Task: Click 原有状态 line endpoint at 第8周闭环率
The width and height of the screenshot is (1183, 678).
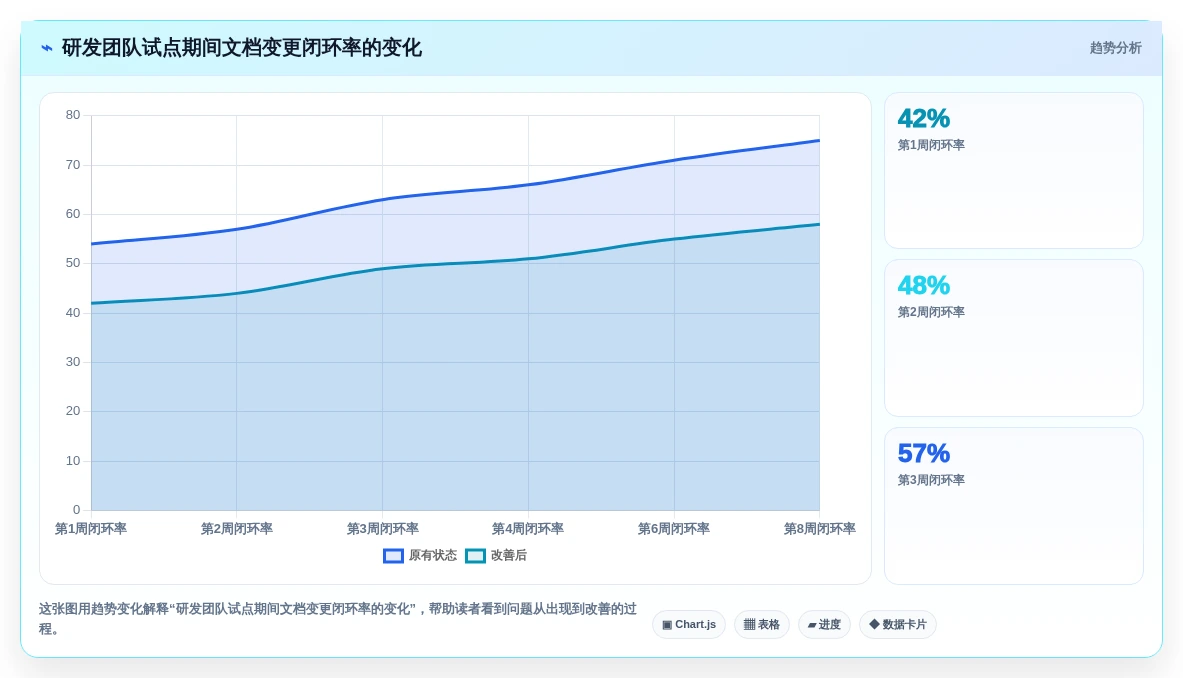Action: click(x=819, y=140)
